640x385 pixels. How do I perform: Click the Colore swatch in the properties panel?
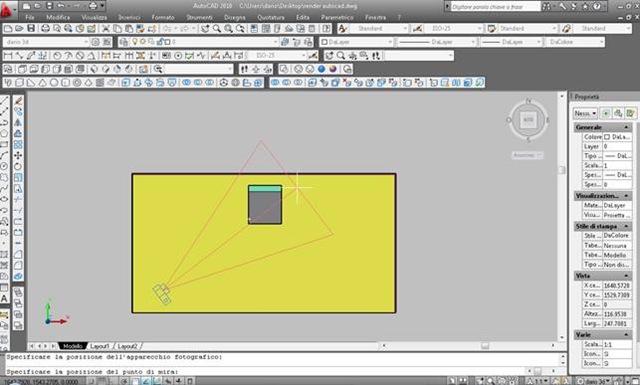[x=607, y=137]
